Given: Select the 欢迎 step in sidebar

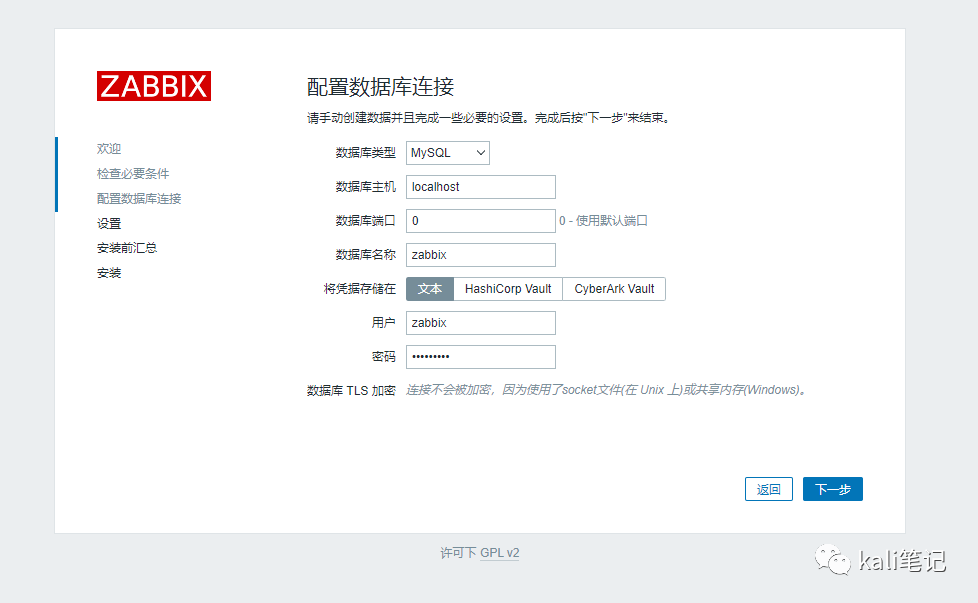Looking at the screenshot, I should pos(109,148).
